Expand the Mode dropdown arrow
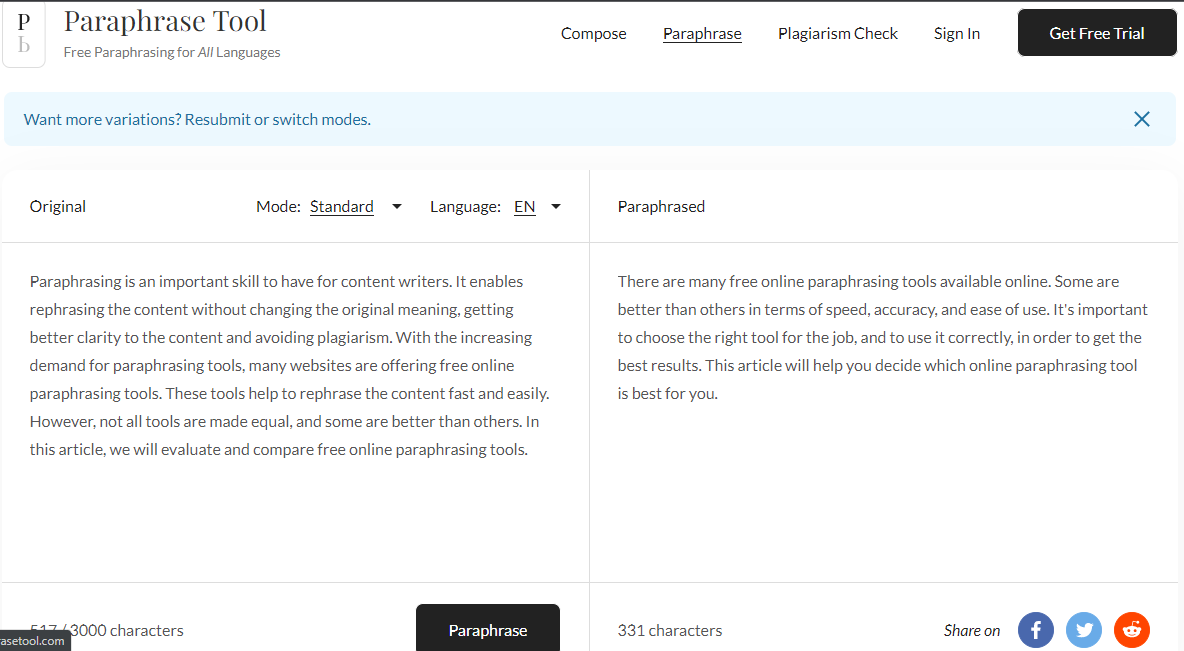The image size is (1184, 651). [396, 207]
